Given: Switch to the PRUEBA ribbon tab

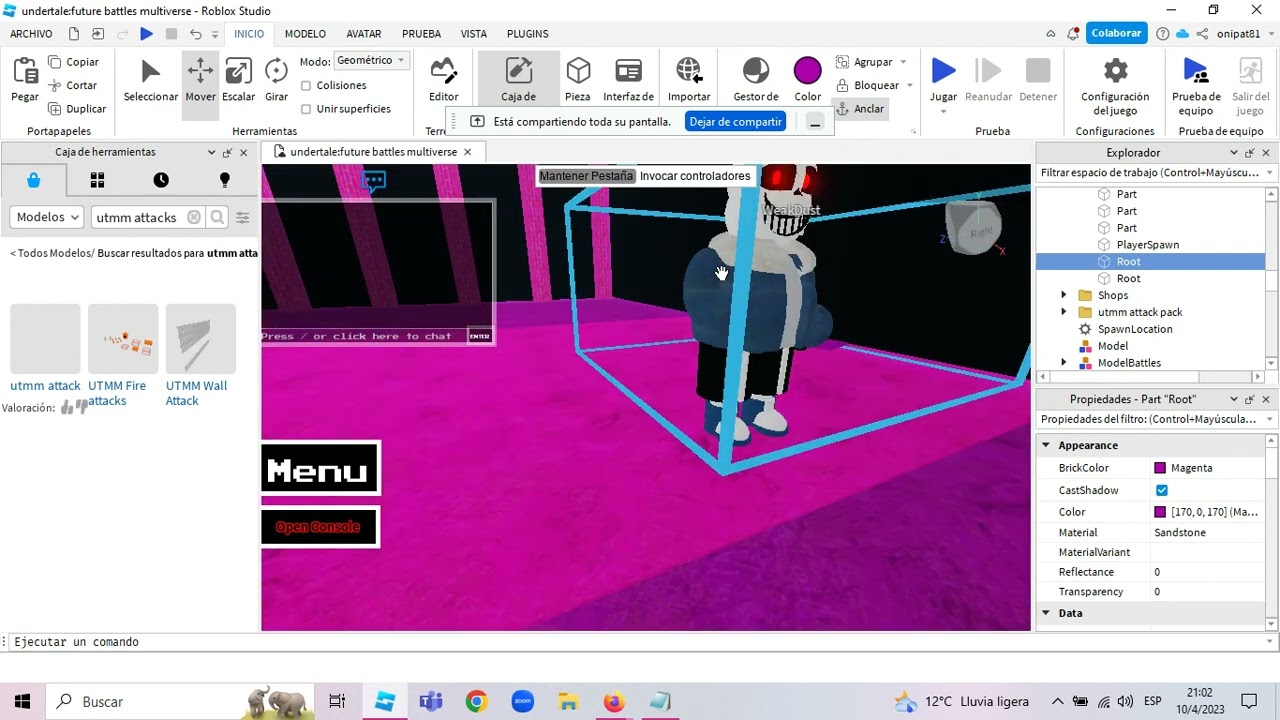Looking at the screenshot, I should click(421, 34).
